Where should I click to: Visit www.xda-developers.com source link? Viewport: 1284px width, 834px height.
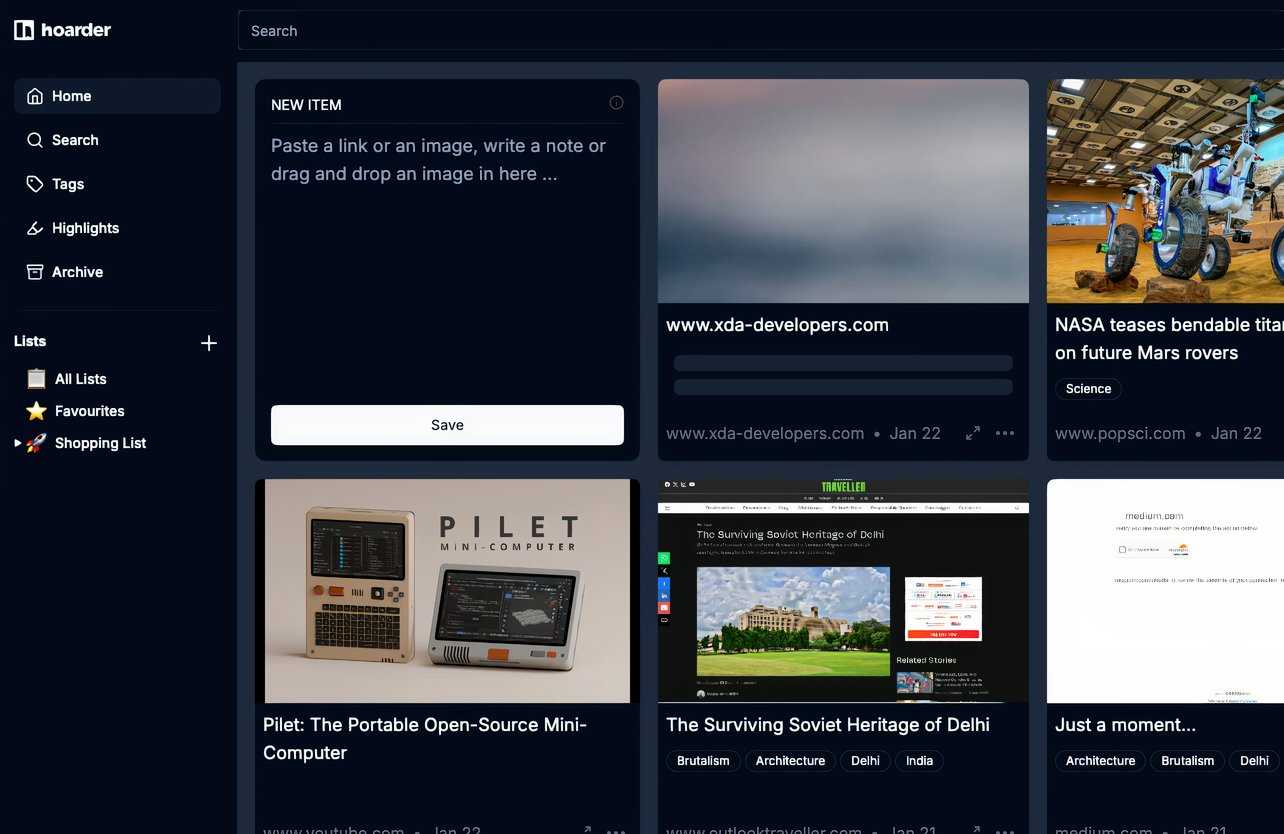coord(765,433)
